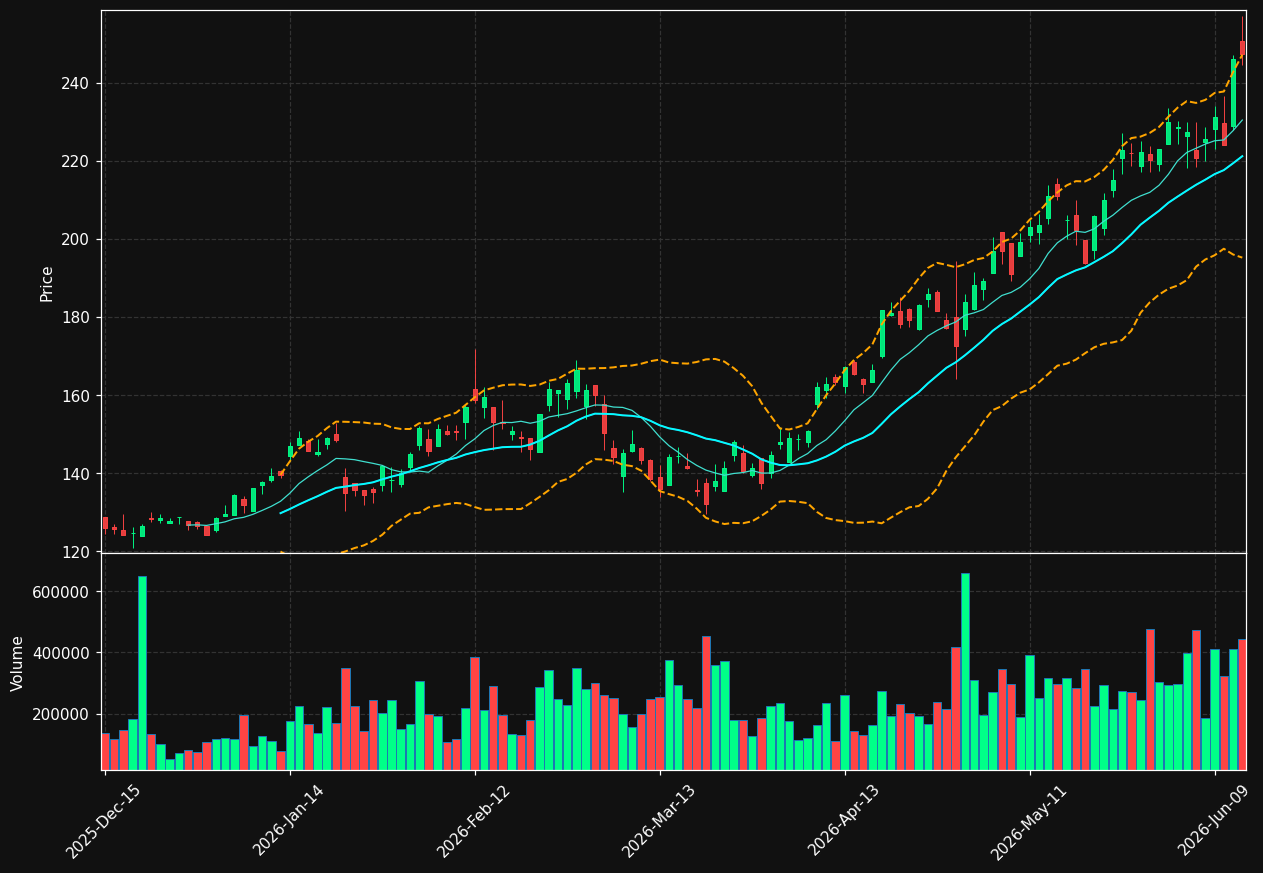Select the 220 price tick label
The height and width of the screenshot is (873, 1263).
pyautogui.click(x=76, y=162)
